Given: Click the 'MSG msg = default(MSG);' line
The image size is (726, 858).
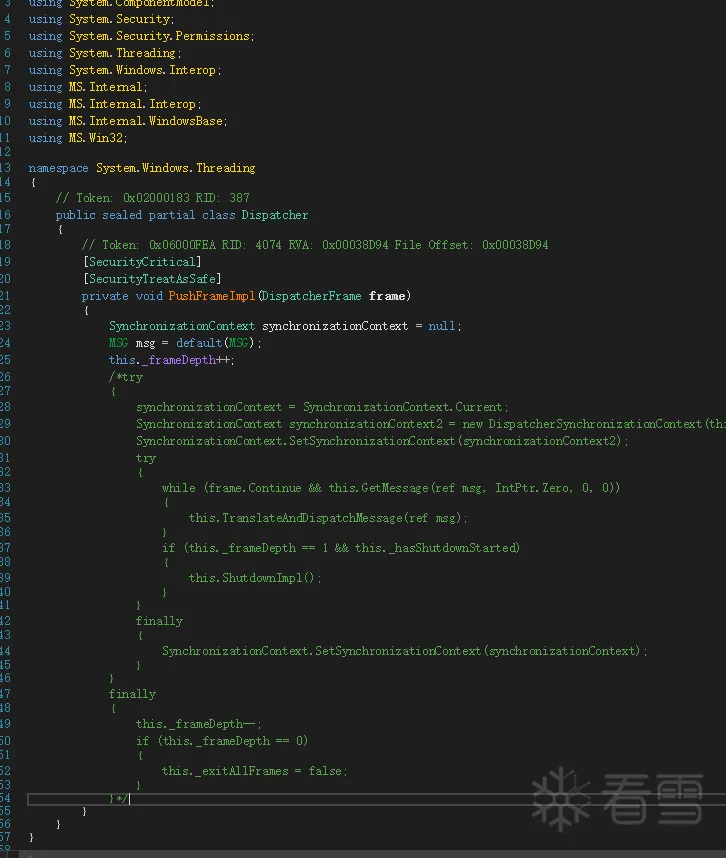Looking at the screenshot, I should (x=185, y=343).
